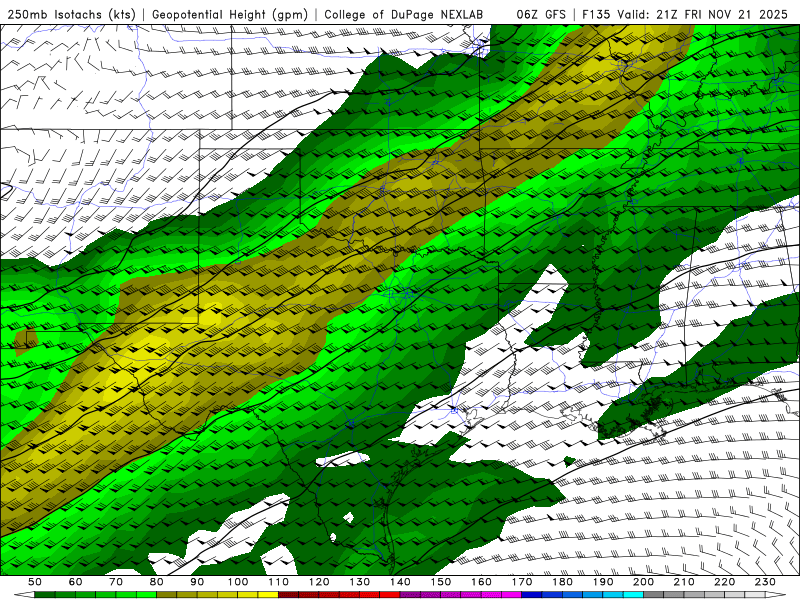Click the '140' legend scale label

tap(400, 582)
